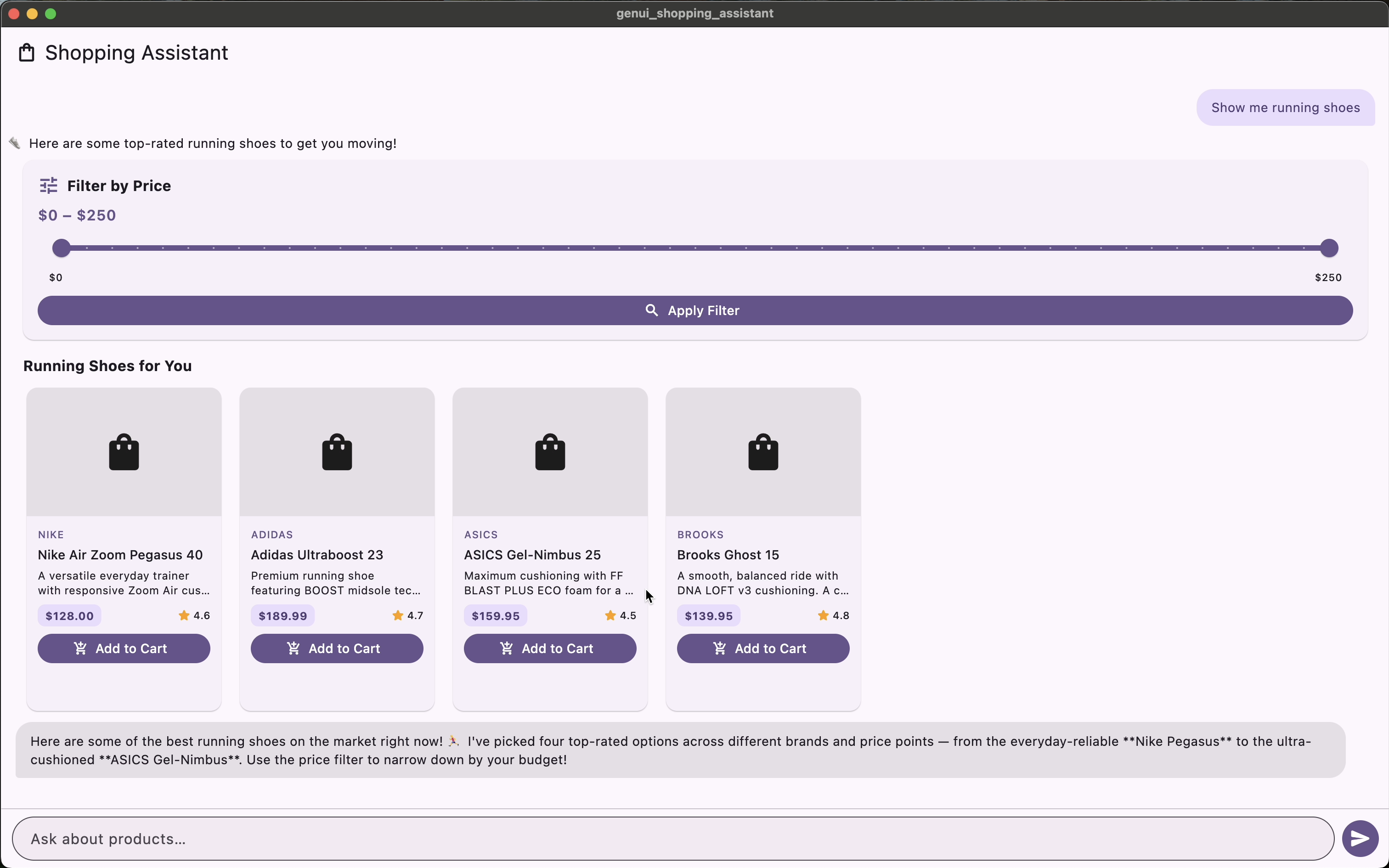Click the Nike versatile everyday trainer description
The height and width of the screenshot is (868, 1389).
tap(124, 583)
